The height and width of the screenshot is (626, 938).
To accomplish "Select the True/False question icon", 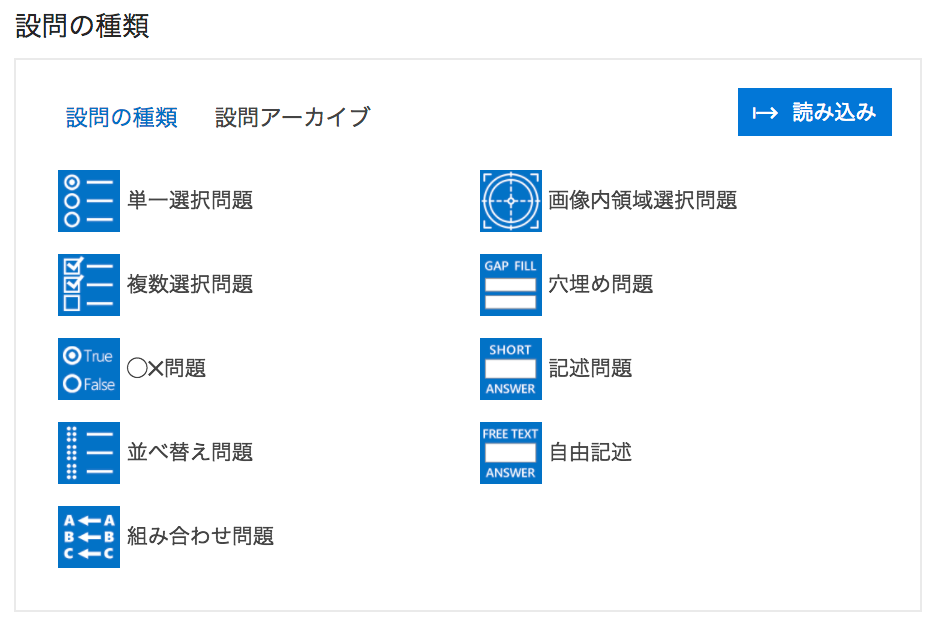I will coord(89,369).
